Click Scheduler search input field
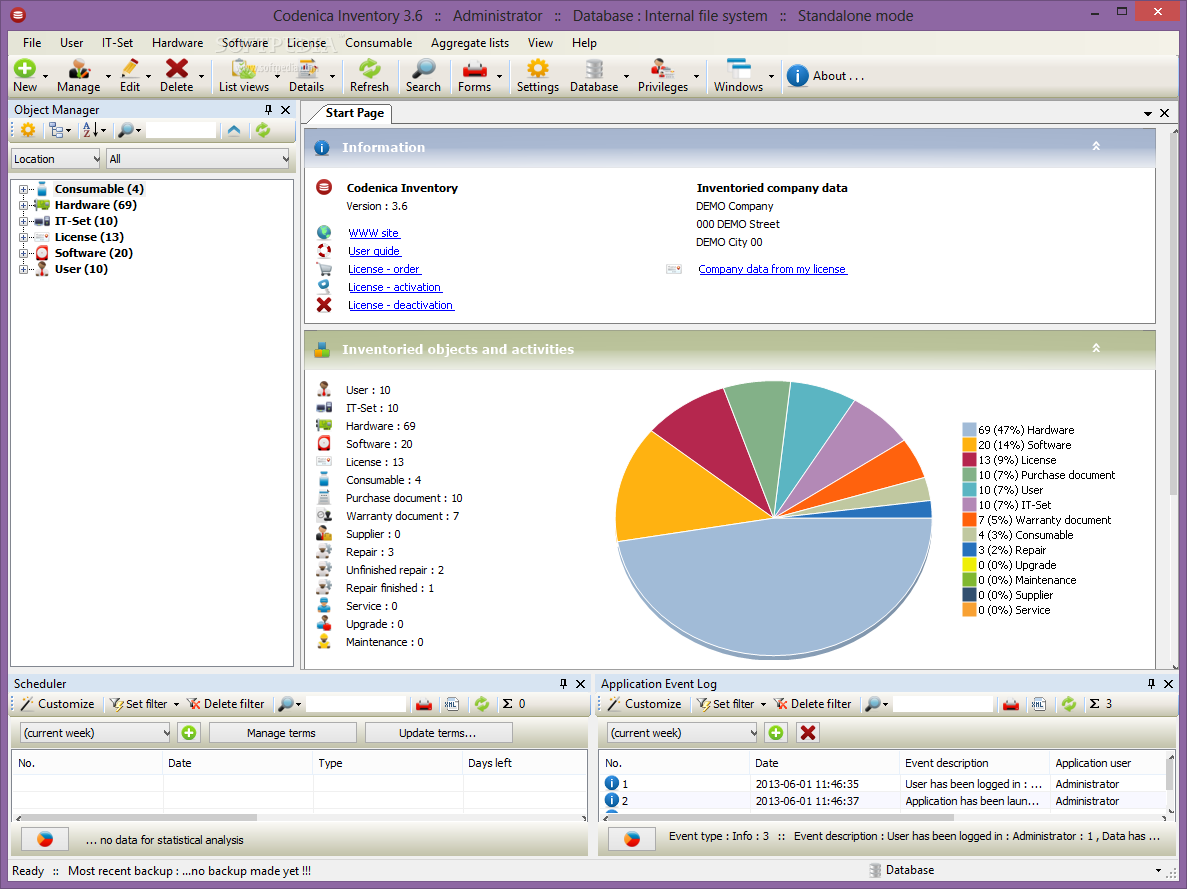The height and width of the screenshot is (889, 1187). [356, 704]
